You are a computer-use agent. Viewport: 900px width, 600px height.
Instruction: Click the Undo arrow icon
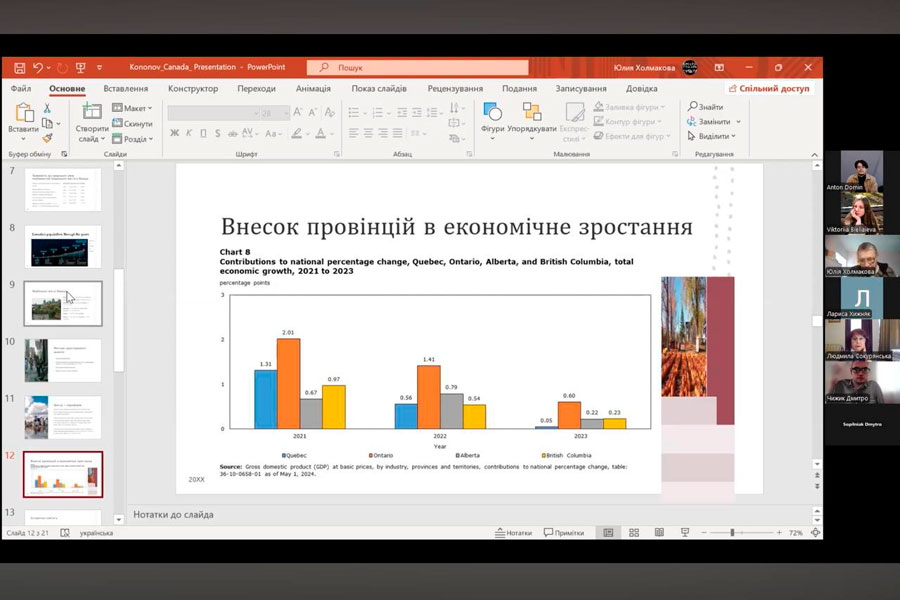38,68
